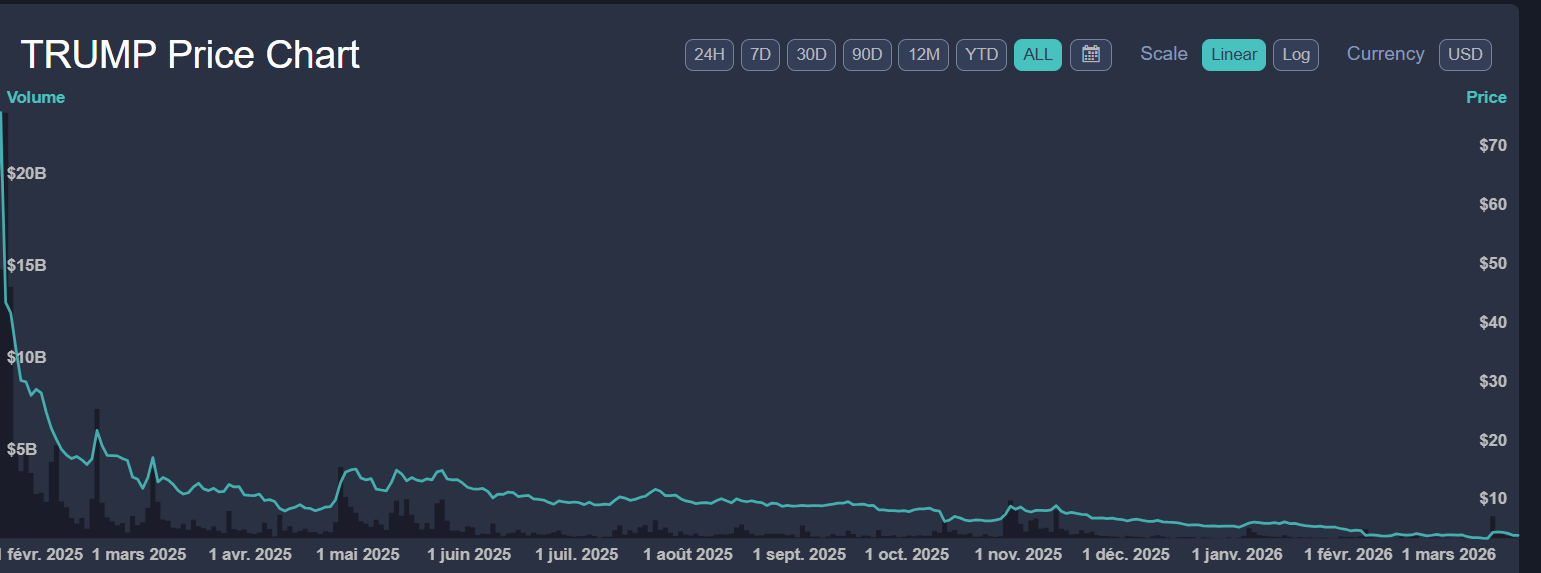The width and height of the screenshot is (1541, 573).
Task: Click the $40 price axis tick
Action: [1493, 323]
